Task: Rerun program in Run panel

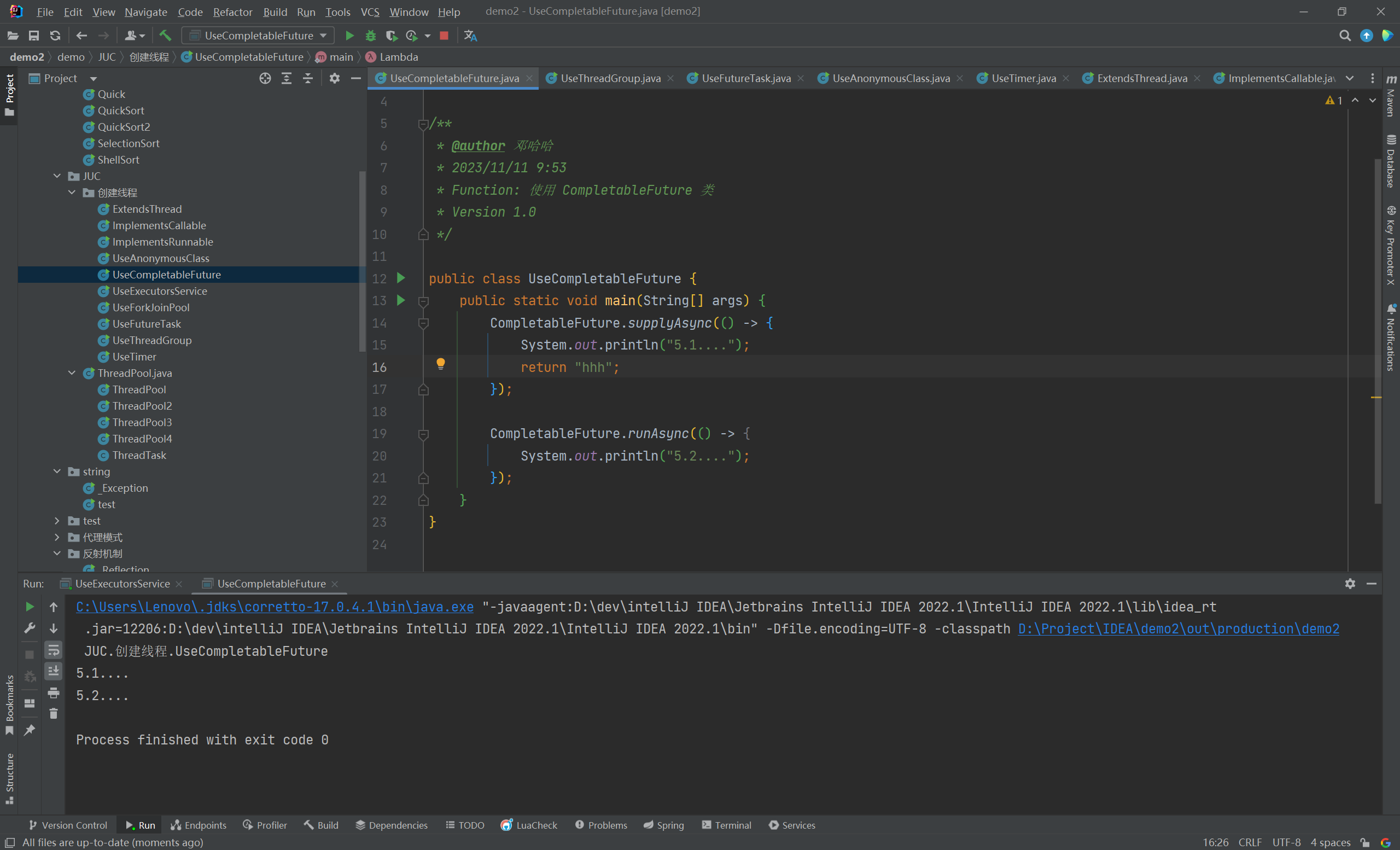Action: (30, 607)
